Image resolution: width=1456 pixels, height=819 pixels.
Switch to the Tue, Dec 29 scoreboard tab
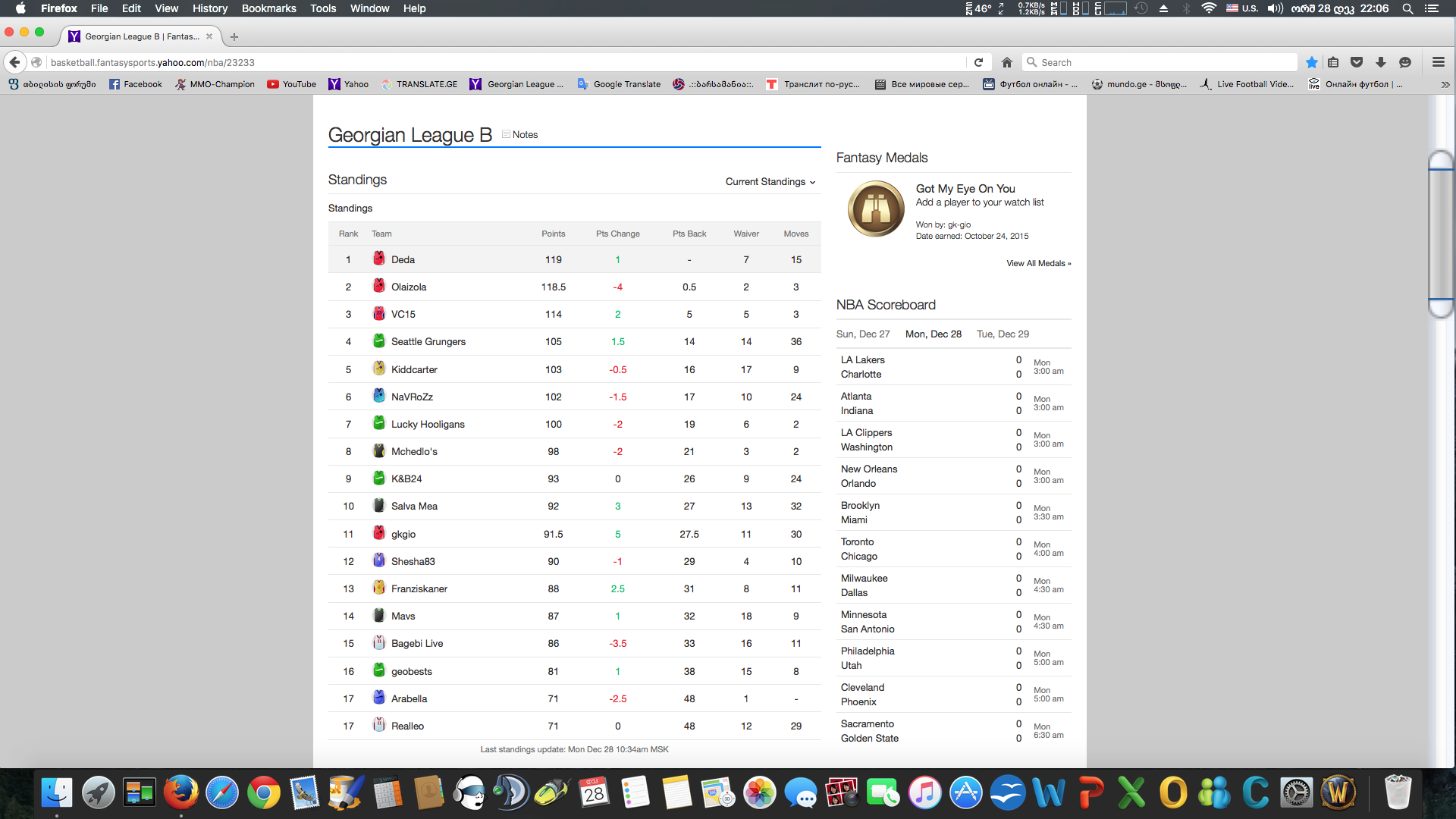click(x=1003, y=334)
